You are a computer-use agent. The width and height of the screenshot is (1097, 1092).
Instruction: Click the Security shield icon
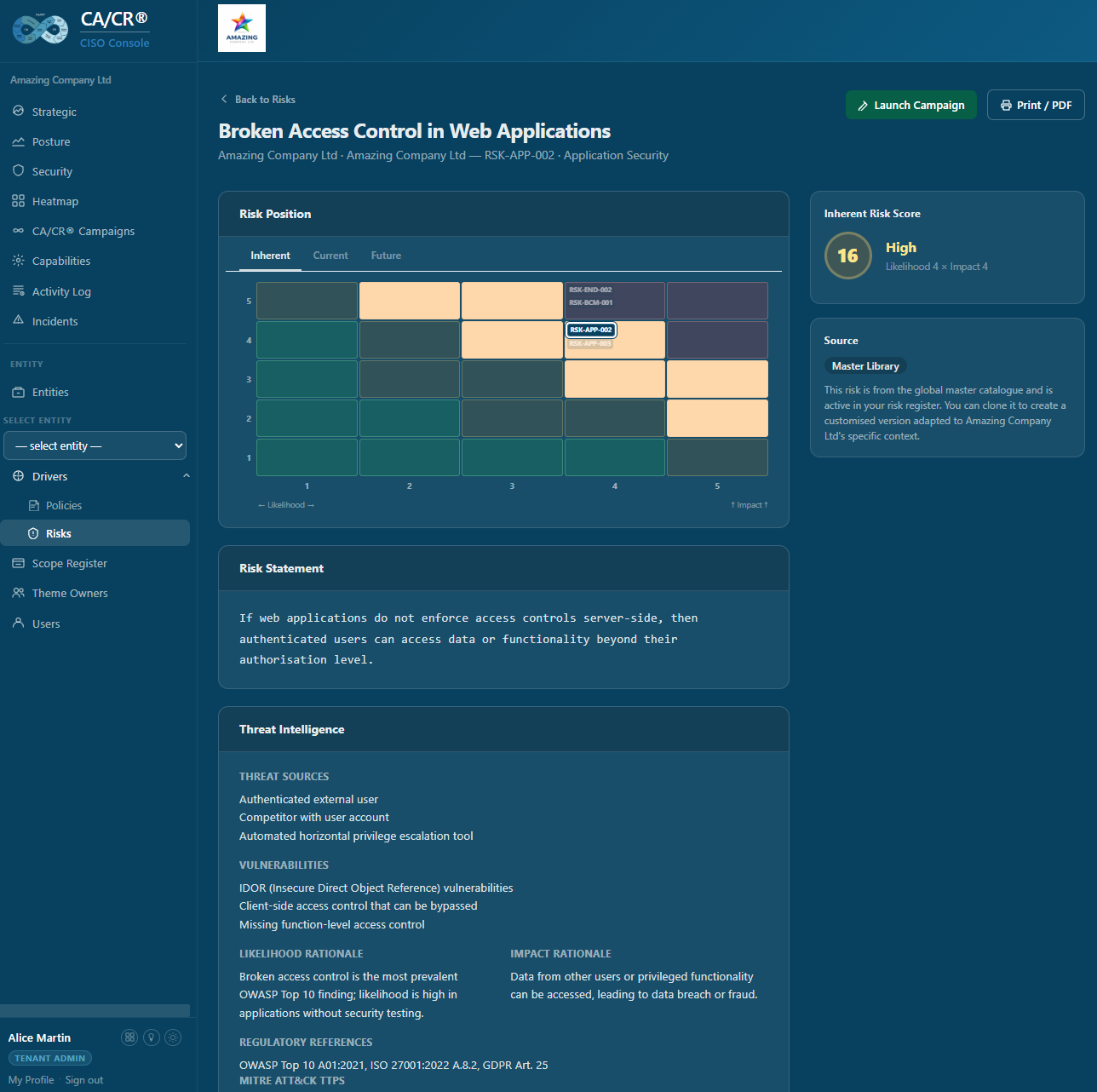click(x=19, y=171)
